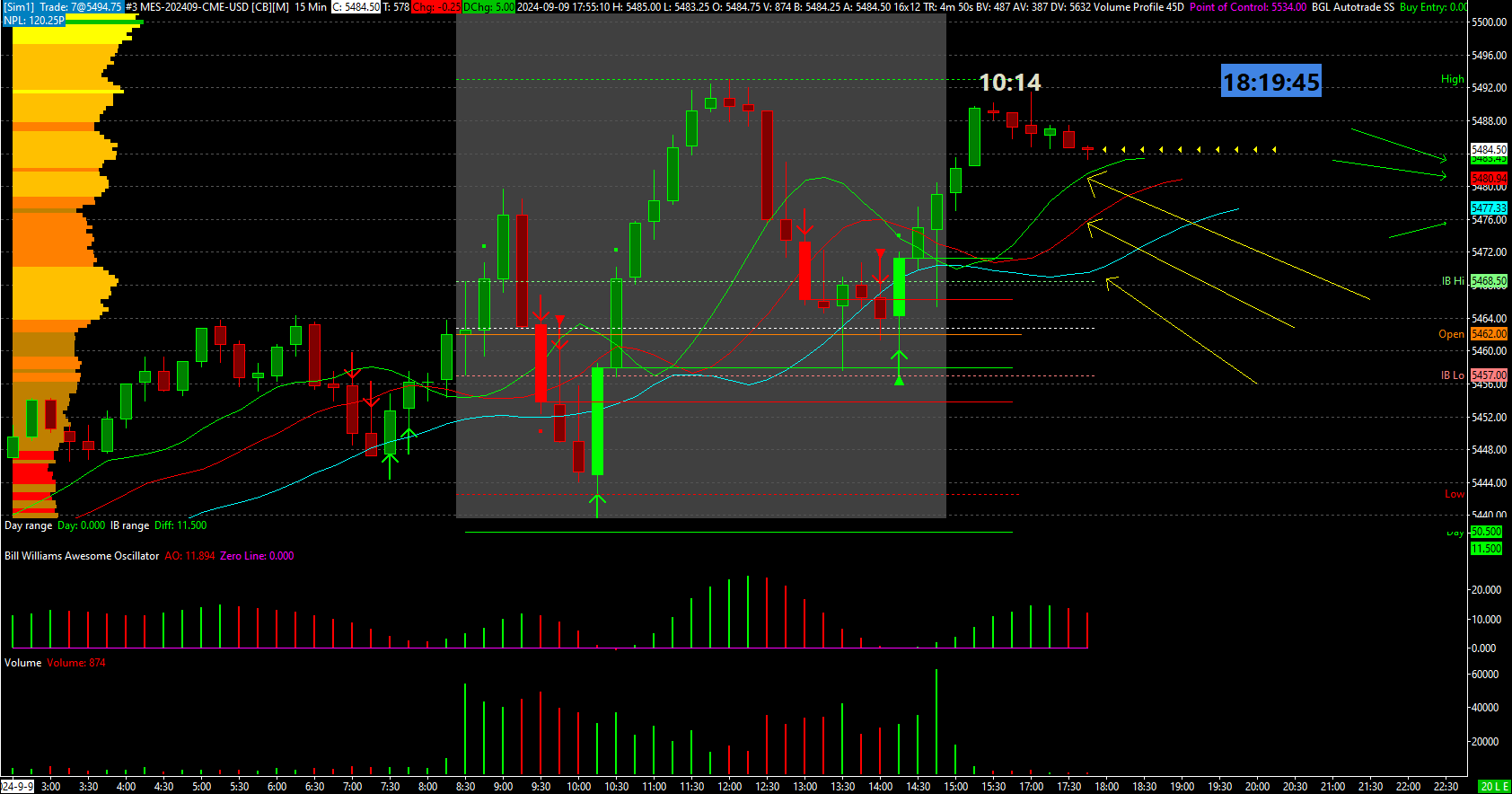Click the green DChg 5.00 header field
The image size is (1512, 794).
point(488,6)
